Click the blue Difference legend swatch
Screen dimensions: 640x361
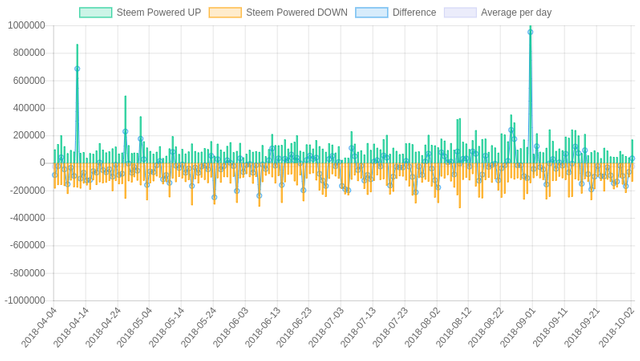(x=371, y=13)
